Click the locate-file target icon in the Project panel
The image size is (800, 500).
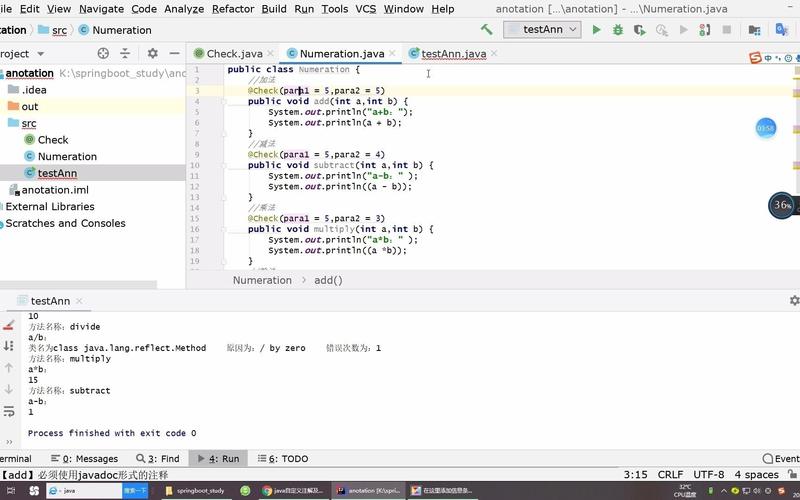tap(103, 53)
